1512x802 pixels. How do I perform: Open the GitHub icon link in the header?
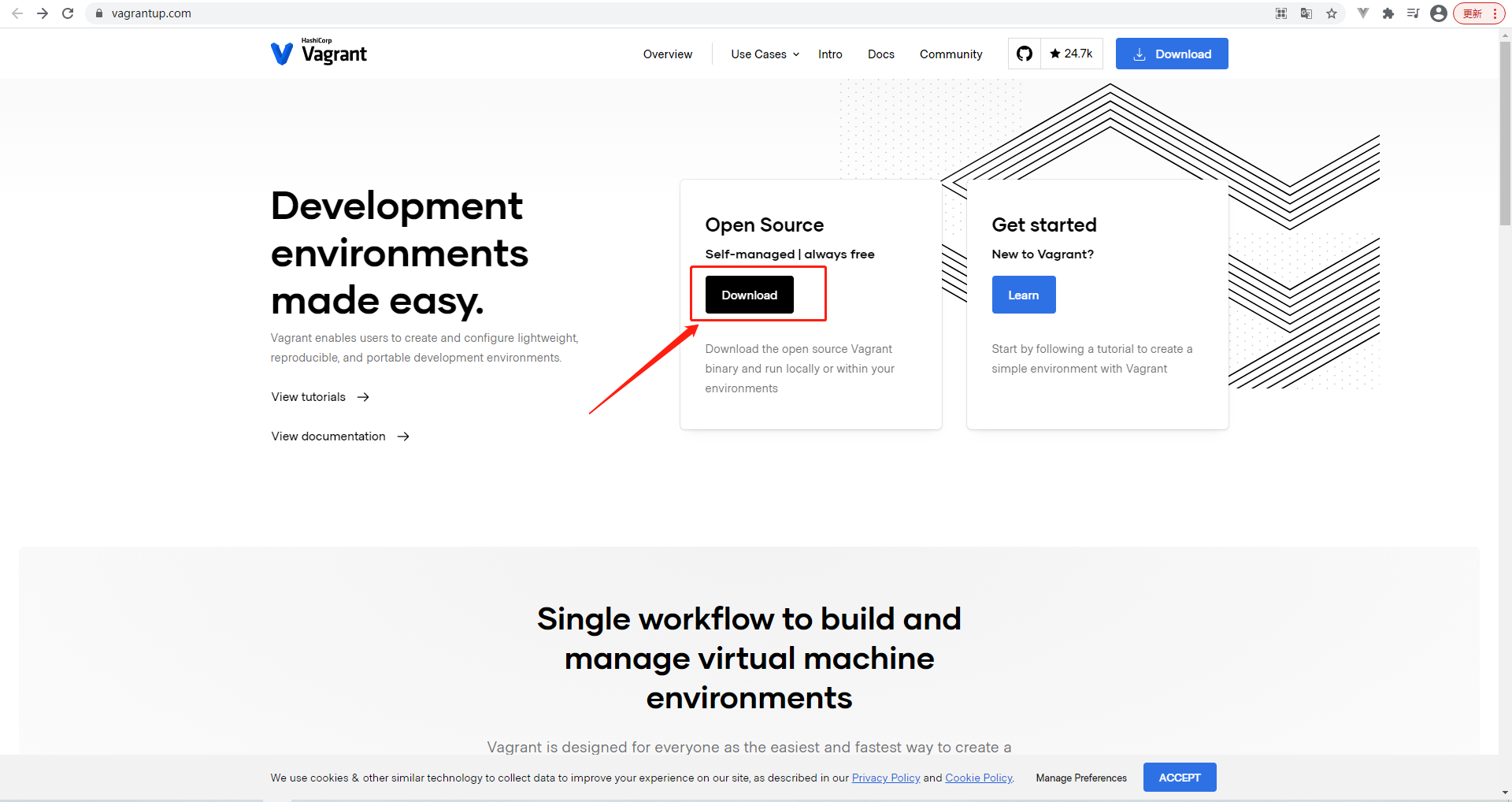click(x=1025, y=54)
